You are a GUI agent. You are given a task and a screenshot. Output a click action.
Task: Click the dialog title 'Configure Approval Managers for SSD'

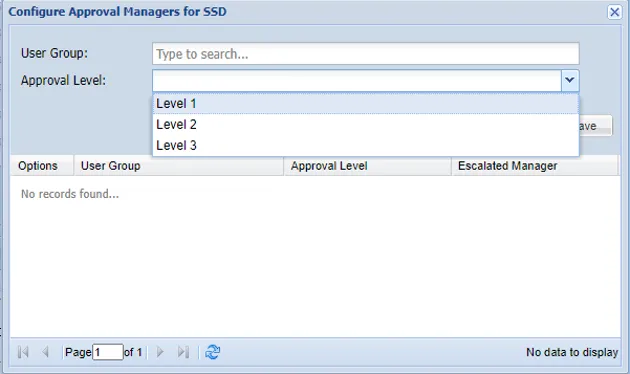[117, 12]
